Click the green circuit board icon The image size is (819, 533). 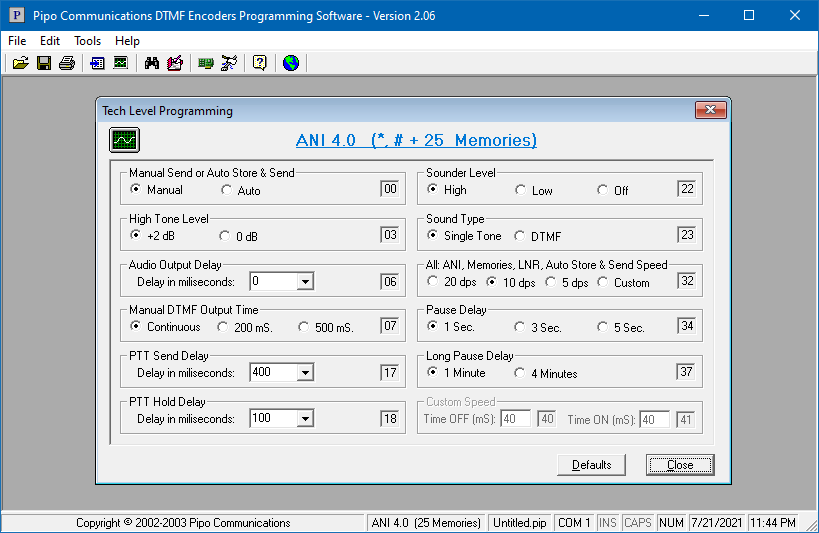point(206,63)
